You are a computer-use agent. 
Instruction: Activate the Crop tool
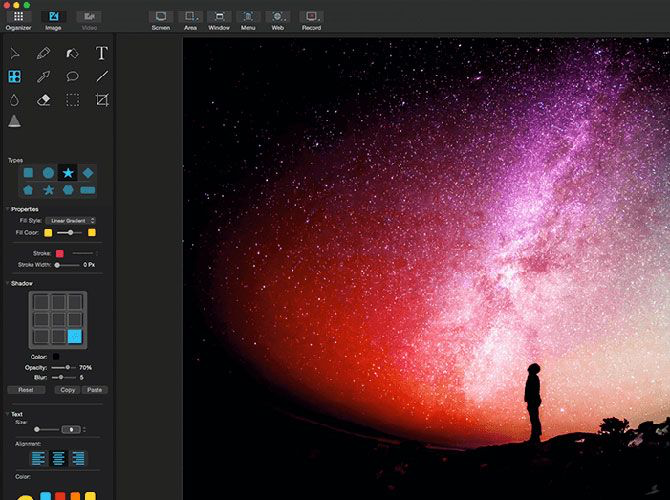click(x=102, y=100)
